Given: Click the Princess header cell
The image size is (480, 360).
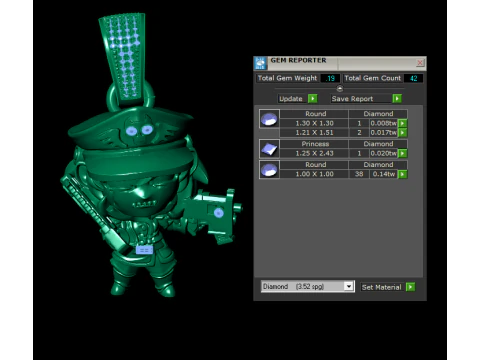Looking at the screenshot, I should click(314, 144).
